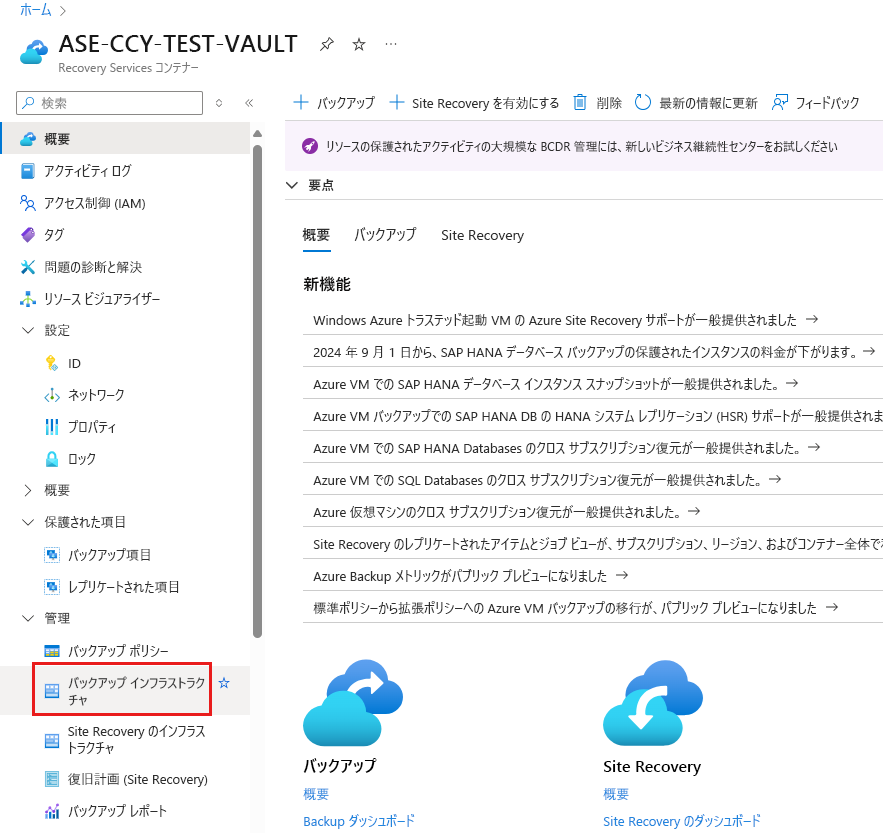Click the sidebar scrollbar up arrow

click(x=257, y=134)
